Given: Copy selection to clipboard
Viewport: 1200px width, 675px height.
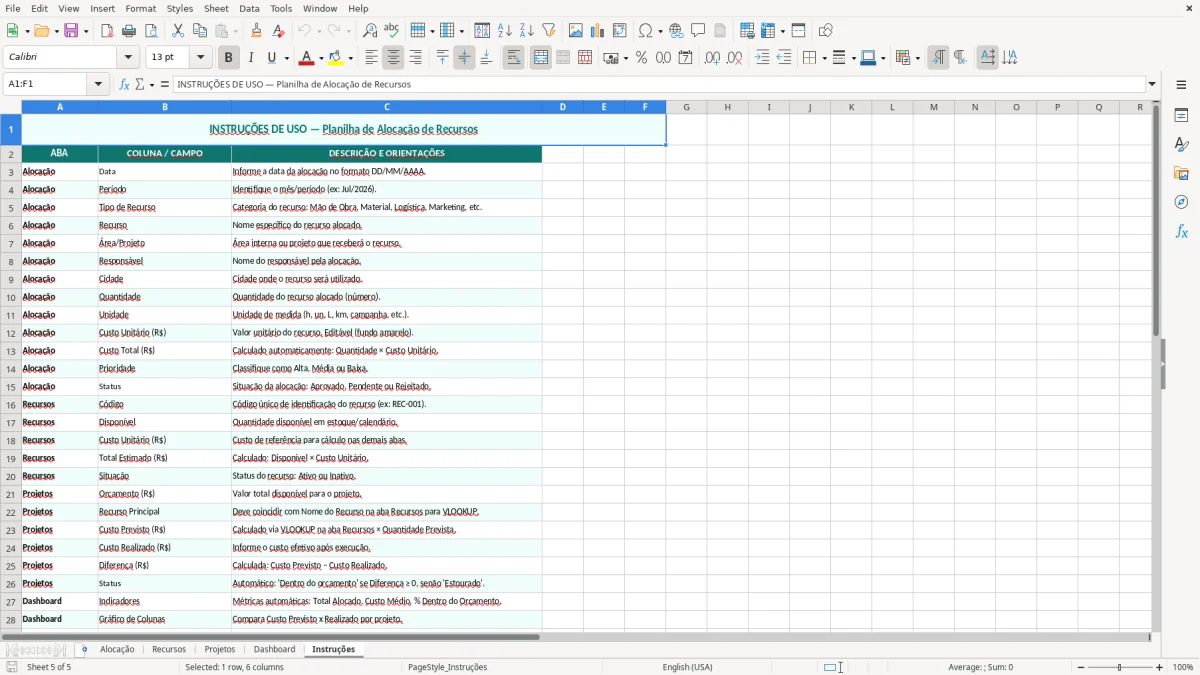Looking at the screenshot, I should tap(200, 31).
